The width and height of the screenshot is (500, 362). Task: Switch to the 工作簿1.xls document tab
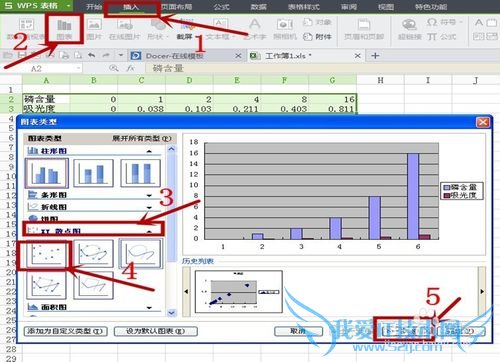[306, 56]
